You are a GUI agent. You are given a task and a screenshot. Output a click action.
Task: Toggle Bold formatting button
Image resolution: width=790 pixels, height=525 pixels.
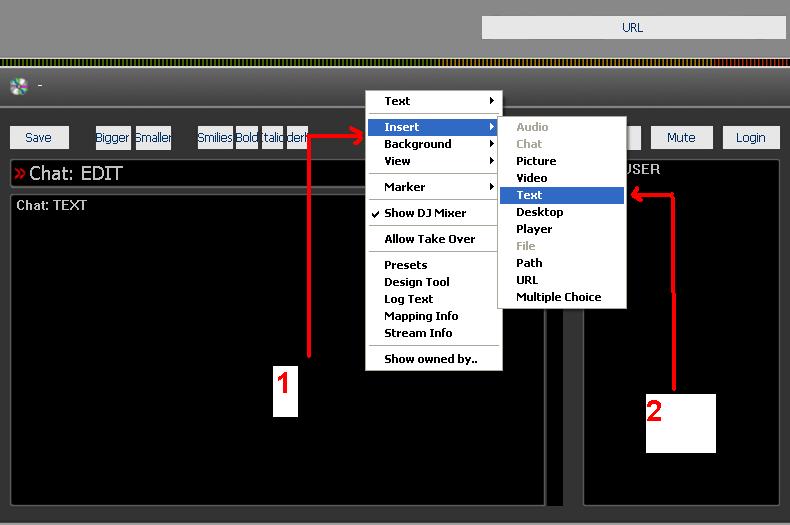tap(247, 138)
